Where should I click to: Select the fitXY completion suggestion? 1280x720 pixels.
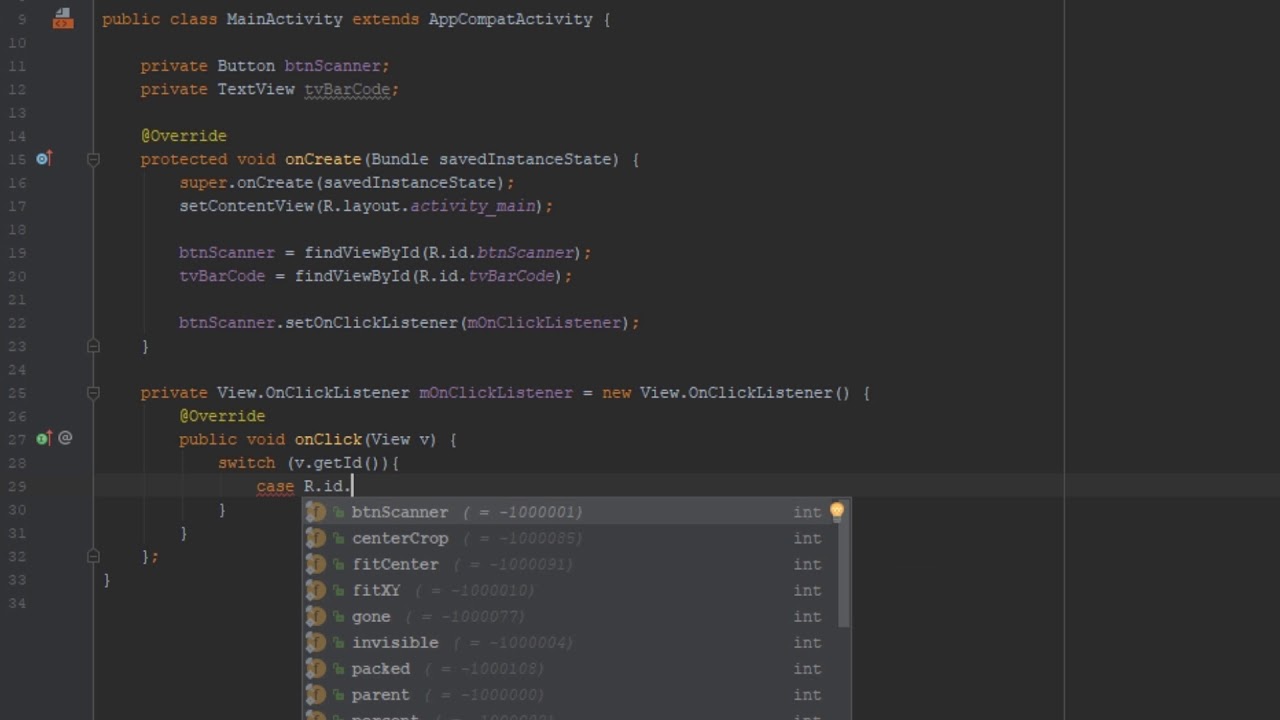tap(569, 590)
